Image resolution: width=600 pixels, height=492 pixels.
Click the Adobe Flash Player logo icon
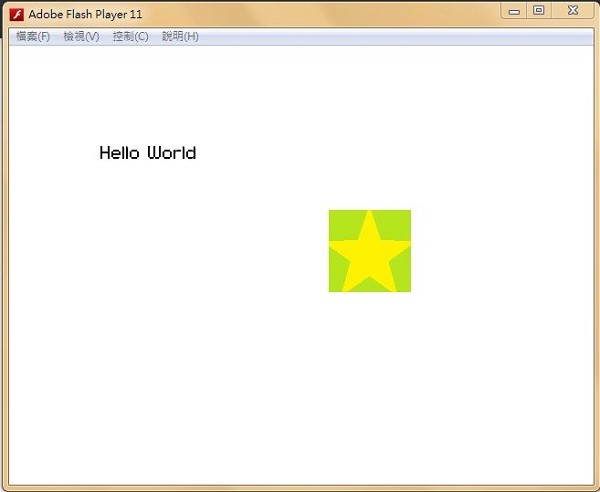[16, 15]
